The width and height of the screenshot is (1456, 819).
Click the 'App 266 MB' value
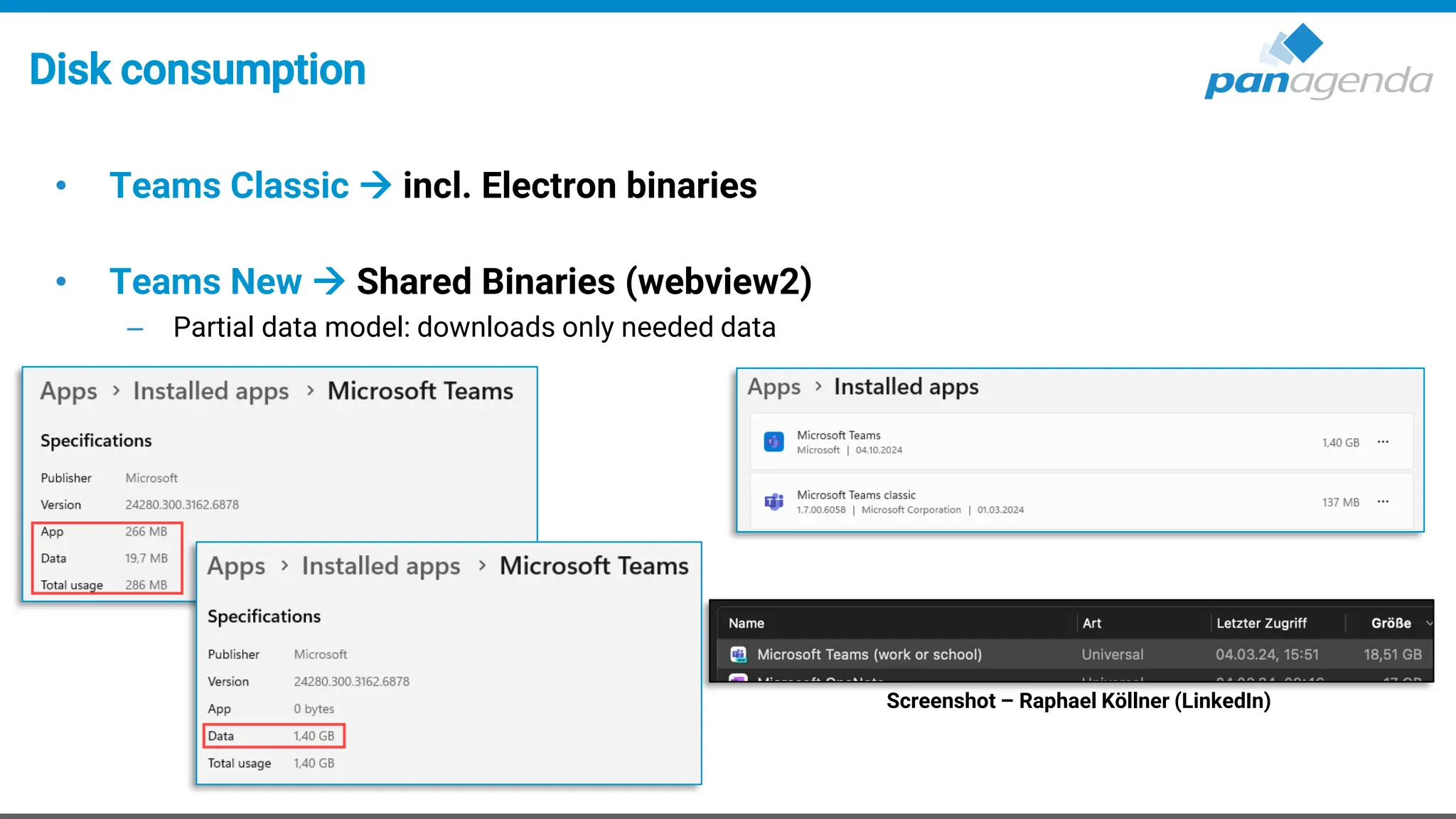coord(146,532)
